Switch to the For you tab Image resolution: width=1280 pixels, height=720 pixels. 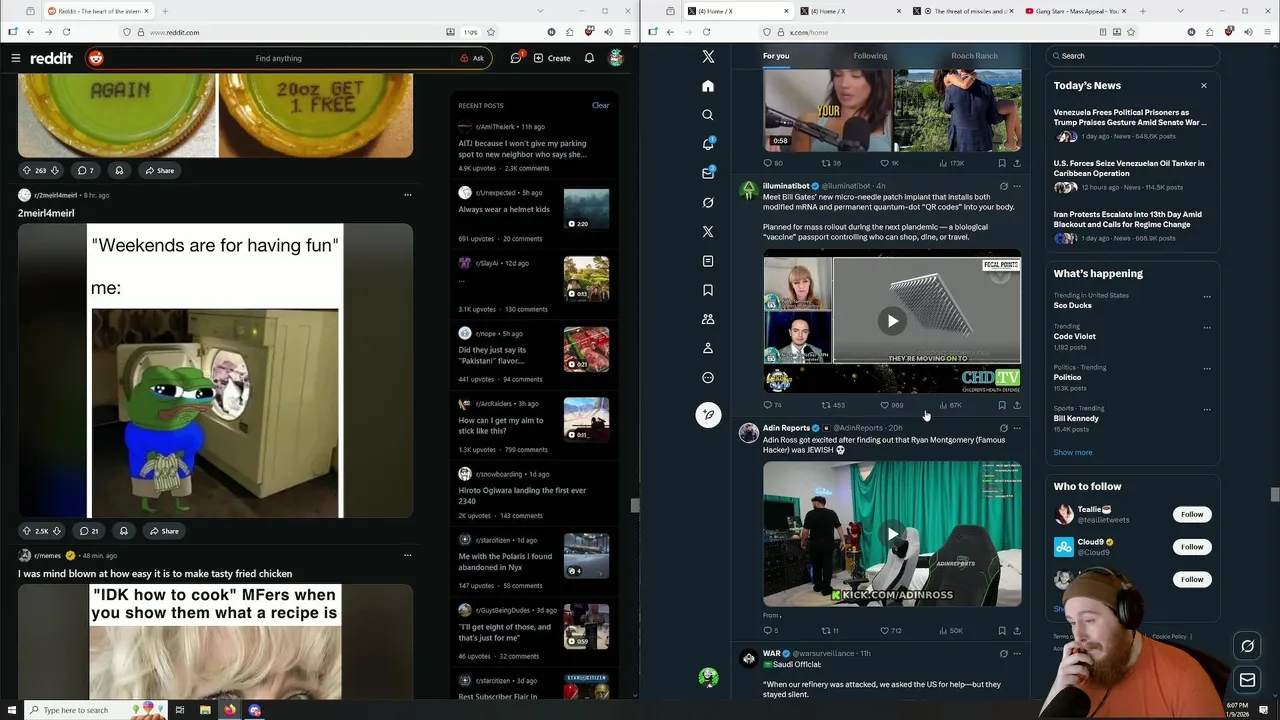[776, 56]
